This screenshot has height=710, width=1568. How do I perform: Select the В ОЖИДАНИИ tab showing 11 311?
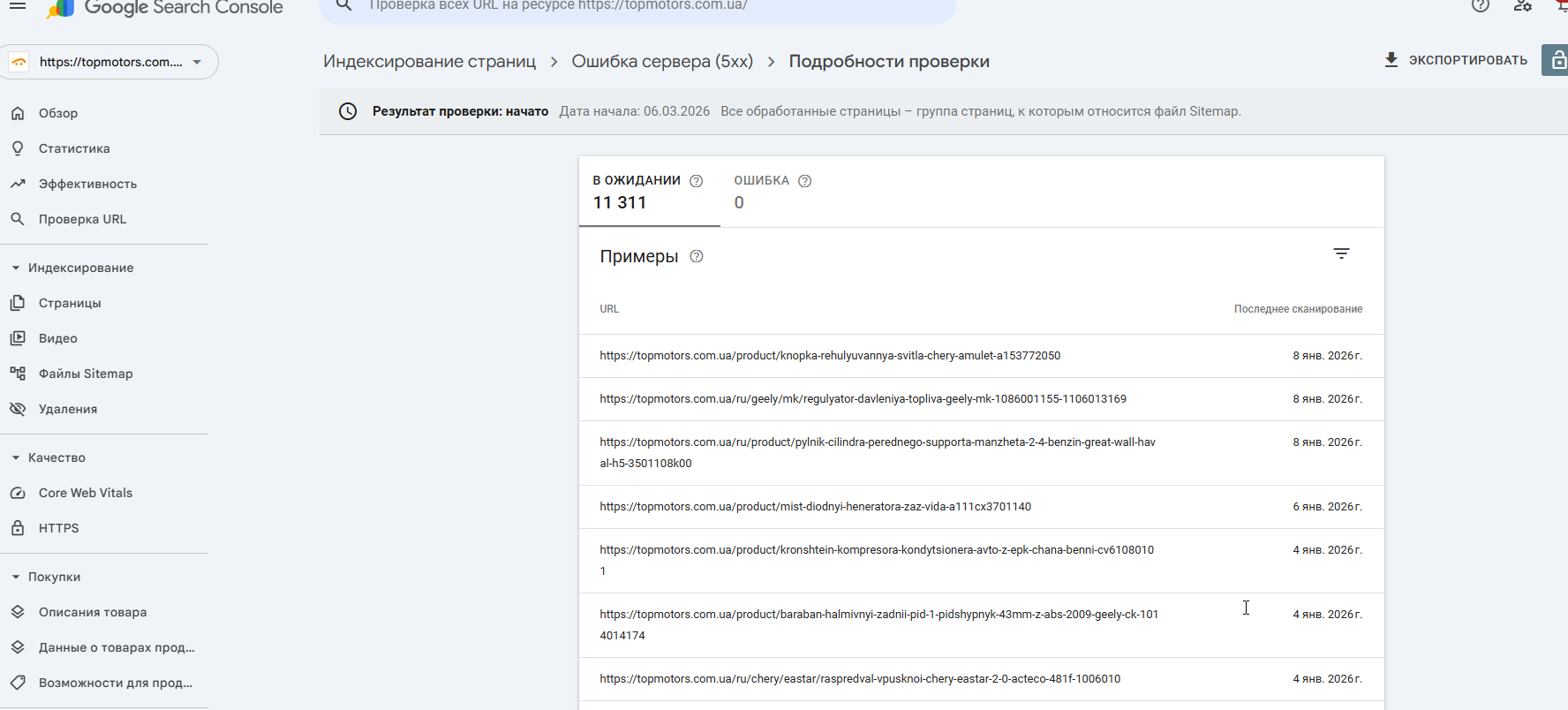[650, 192]
